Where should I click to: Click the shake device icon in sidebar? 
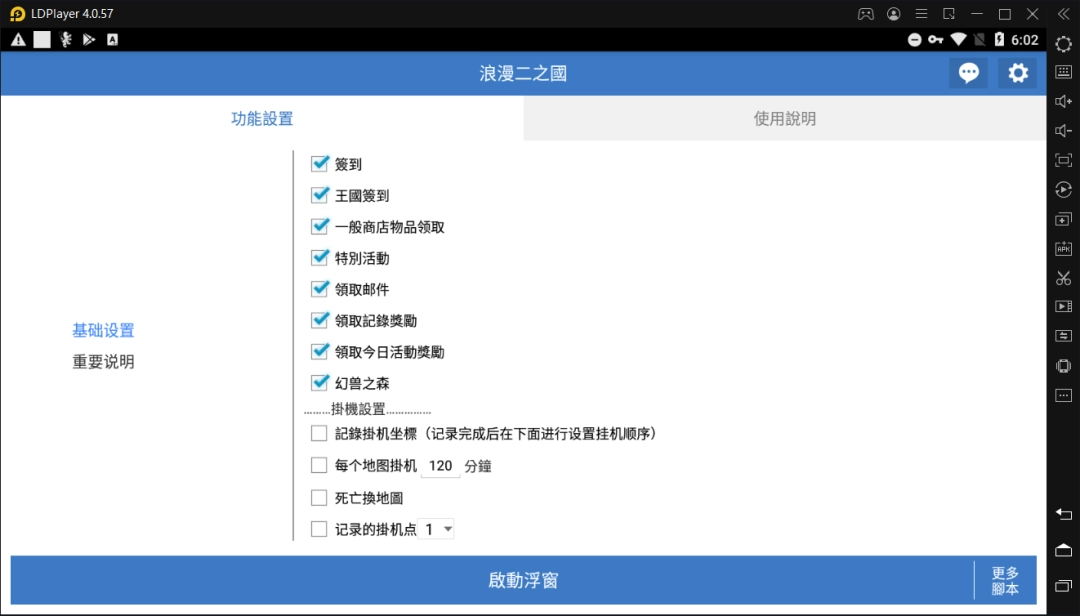(x=1063, y=366)
